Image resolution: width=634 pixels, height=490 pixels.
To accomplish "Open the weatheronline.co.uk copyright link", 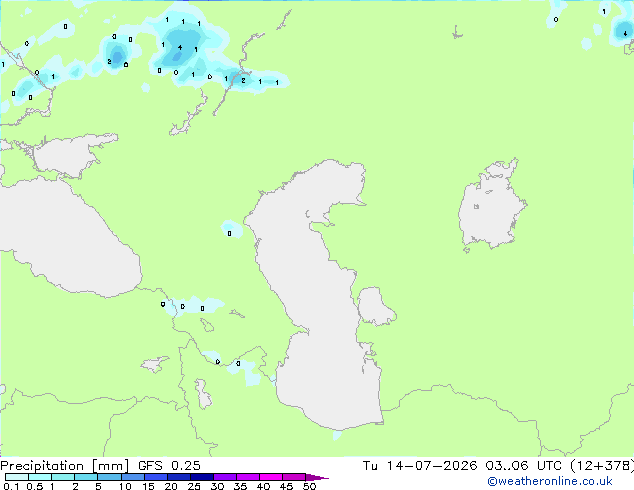I will coord(550,481).
